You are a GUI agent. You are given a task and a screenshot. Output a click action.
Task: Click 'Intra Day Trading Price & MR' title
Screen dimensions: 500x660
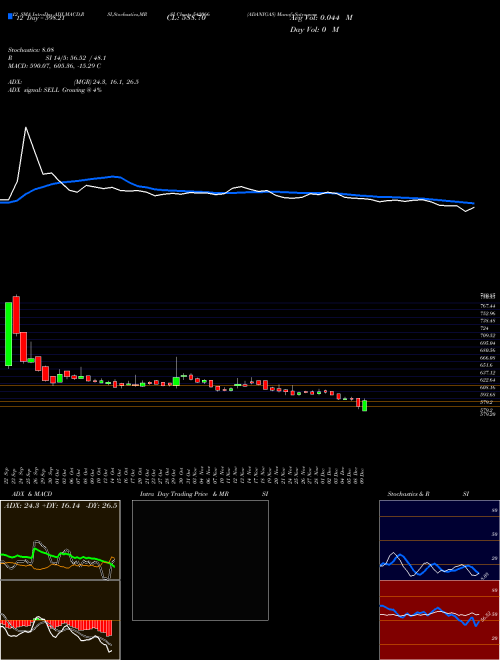click(x=184, y=494)
